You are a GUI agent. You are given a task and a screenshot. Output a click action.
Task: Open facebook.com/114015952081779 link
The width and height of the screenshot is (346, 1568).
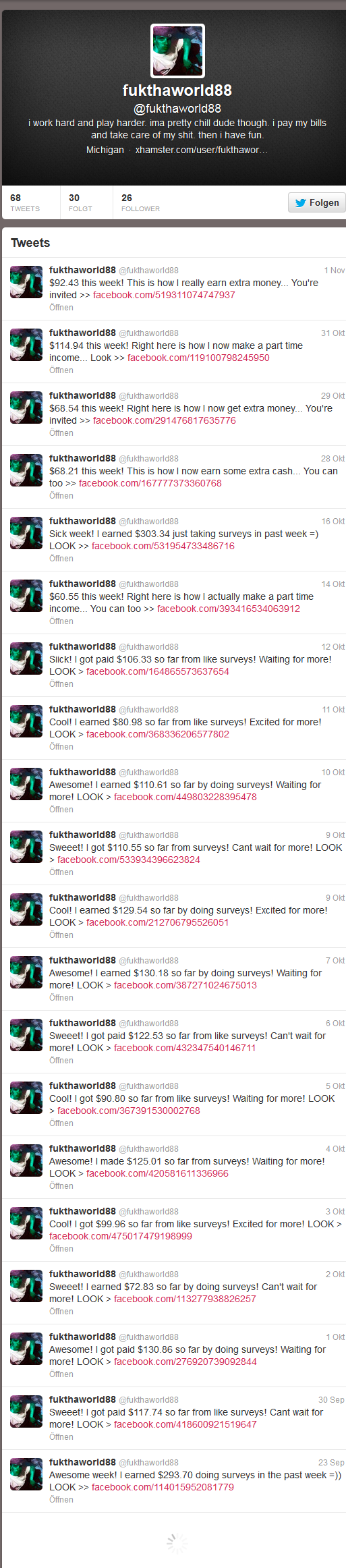pyautogui.click(x=163, y=1487)
